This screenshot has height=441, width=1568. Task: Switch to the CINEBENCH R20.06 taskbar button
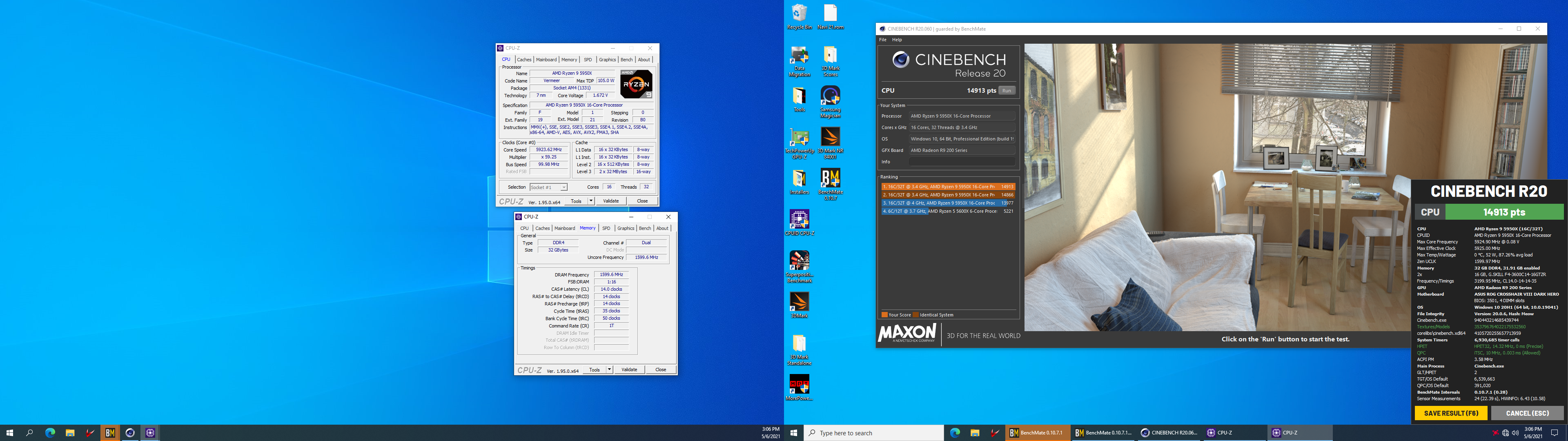pyautogui.click(x=1168, y=432)
